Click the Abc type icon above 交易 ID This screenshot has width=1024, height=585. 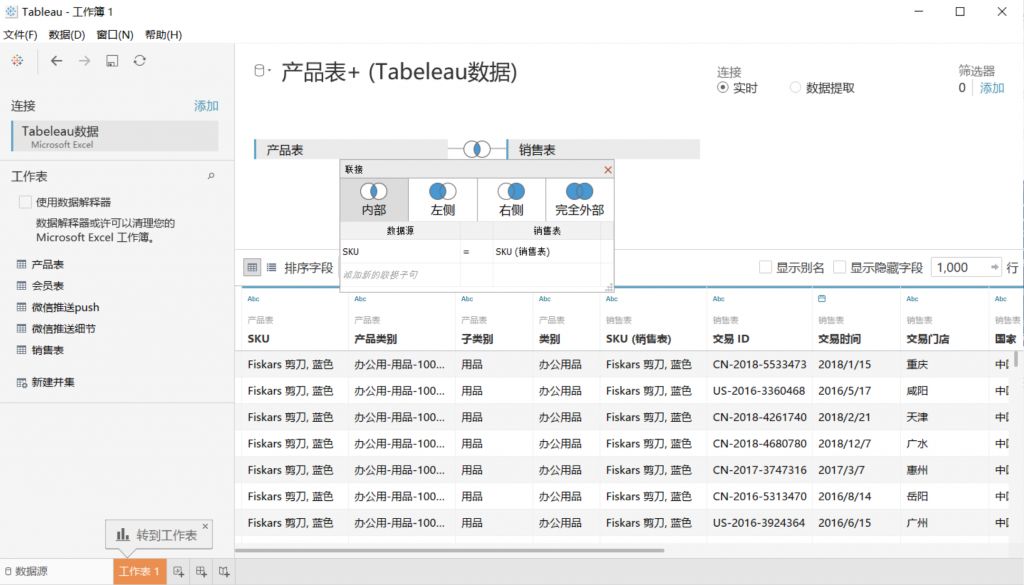pos(718,299)
